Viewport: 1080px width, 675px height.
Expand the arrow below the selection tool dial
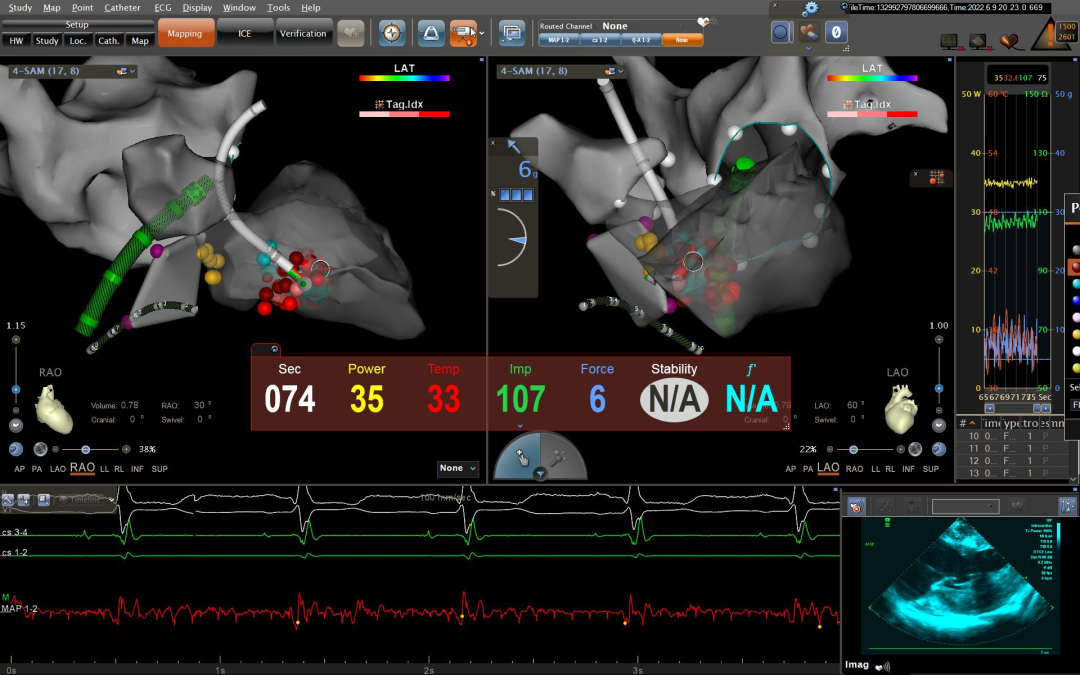point(541,474)
